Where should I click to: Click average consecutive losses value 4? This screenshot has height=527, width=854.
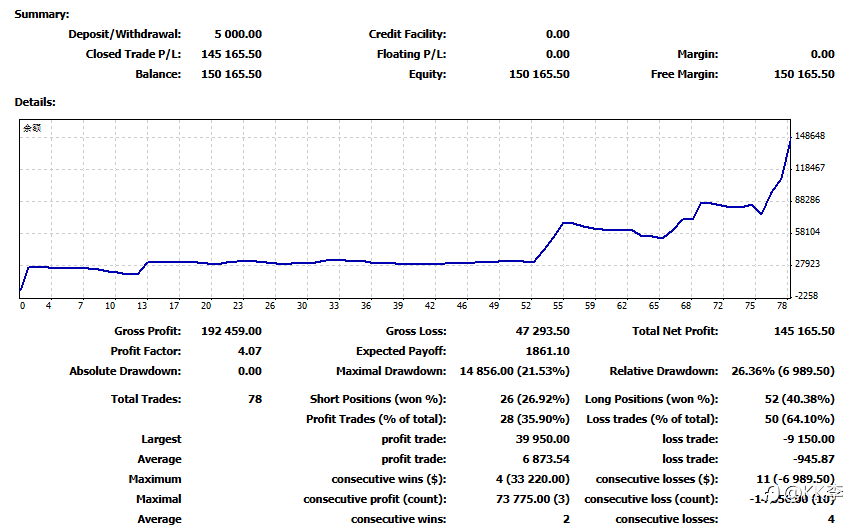tap(831, 519)
